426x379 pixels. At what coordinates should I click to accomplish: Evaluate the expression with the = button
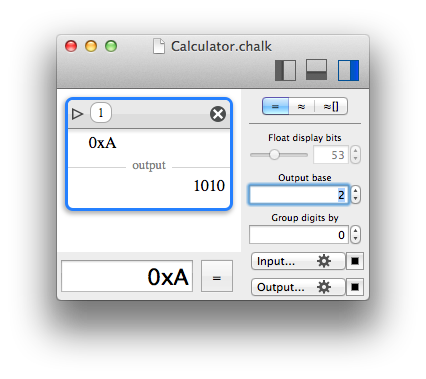coord(217,276)
